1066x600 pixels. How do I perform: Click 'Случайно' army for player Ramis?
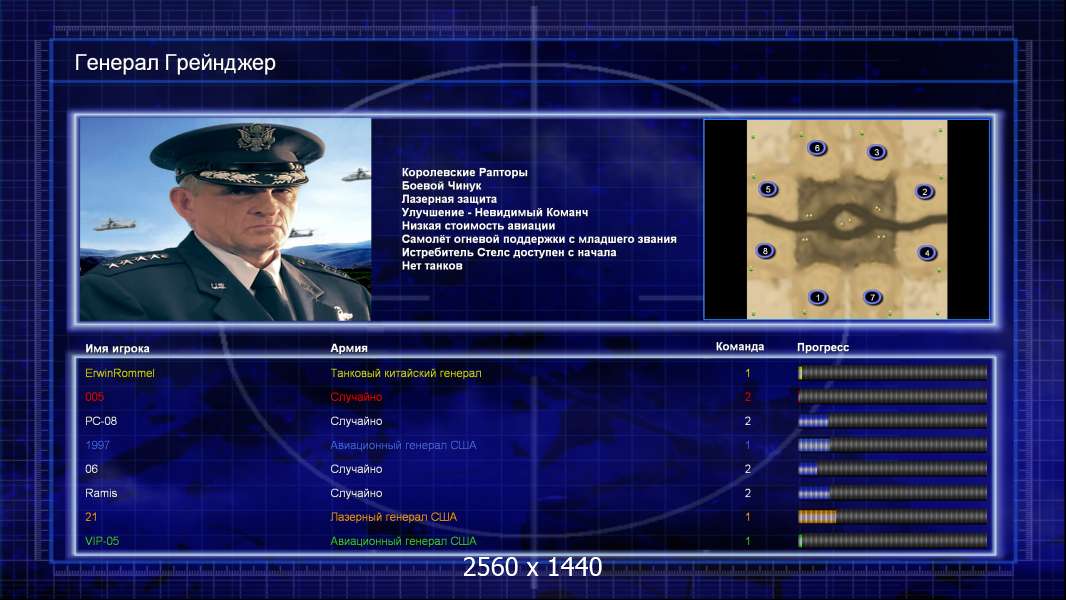pyautogui.click(x=356, y=493)
